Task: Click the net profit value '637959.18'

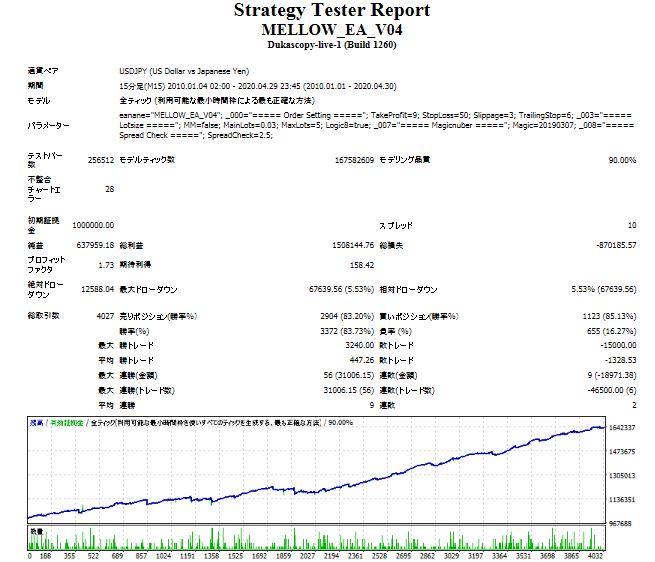Action: pos(95,245)
